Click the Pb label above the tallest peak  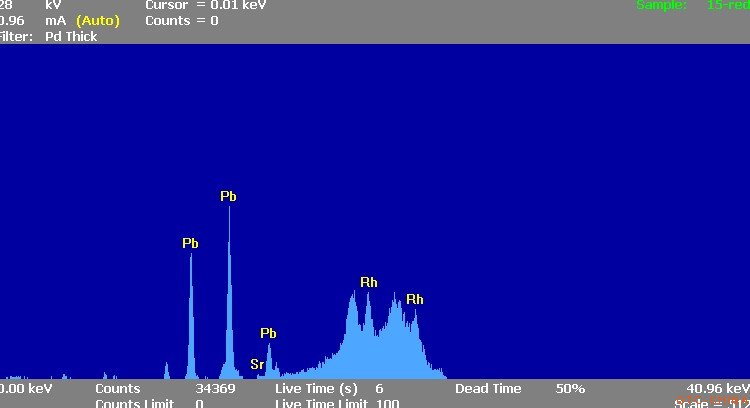pos(228,197)
